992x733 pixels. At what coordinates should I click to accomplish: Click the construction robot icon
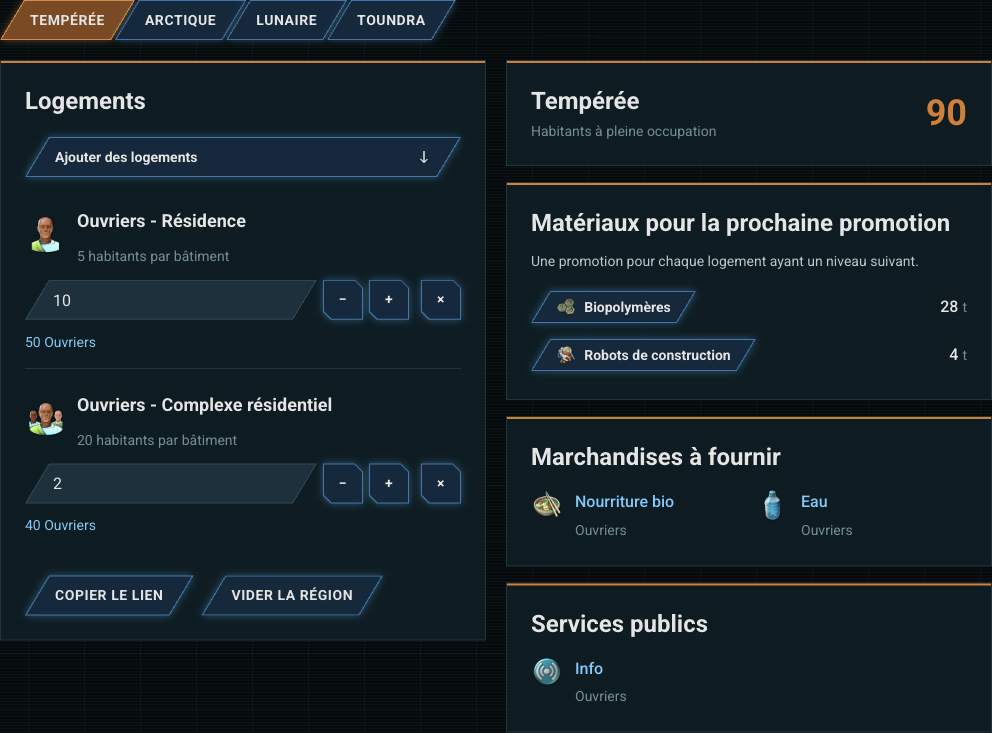(566, 355)
